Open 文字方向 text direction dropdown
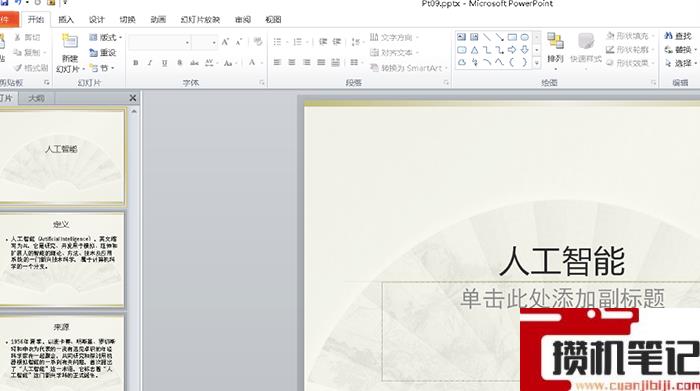This screenshot has width=700, height=391. pyautogui.click(x=394, y=37)
